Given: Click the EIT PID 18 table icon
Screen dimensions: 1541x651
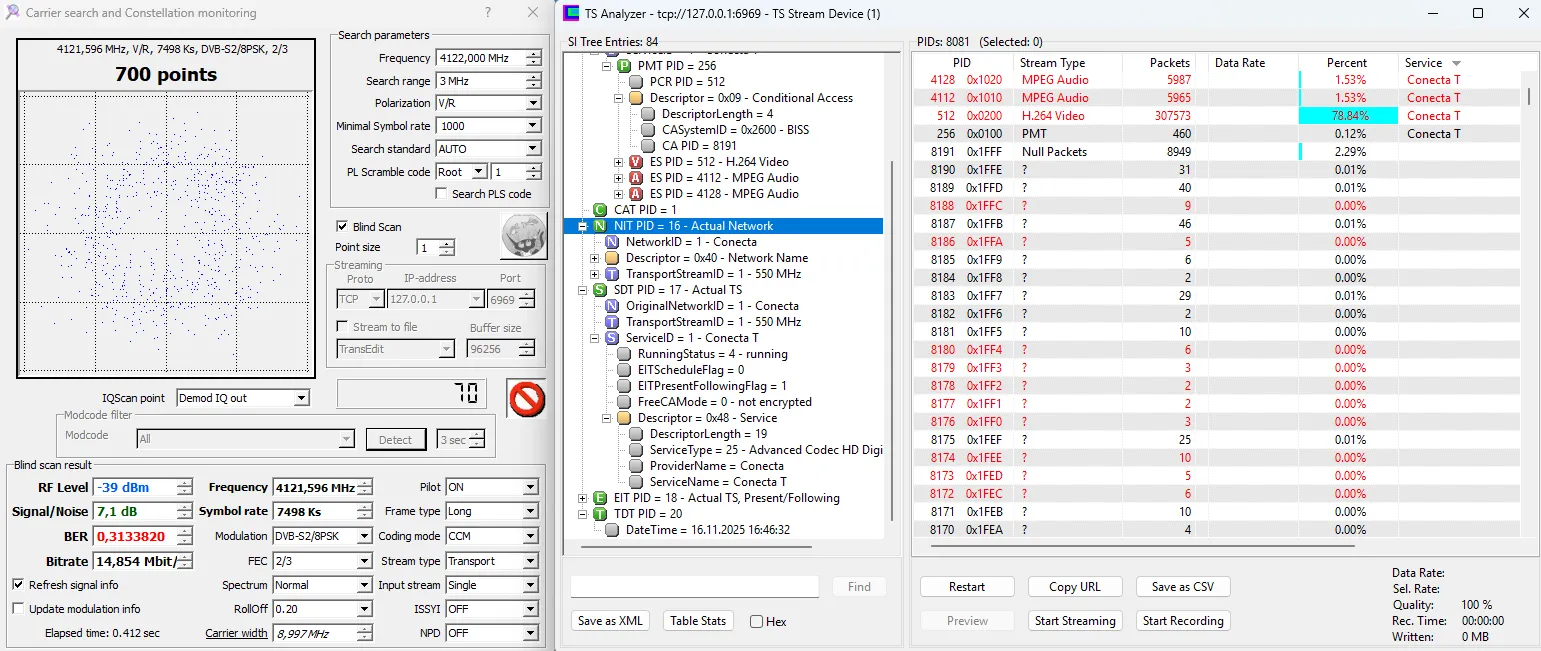Looking at the screenshot, I should coord(600,498).
